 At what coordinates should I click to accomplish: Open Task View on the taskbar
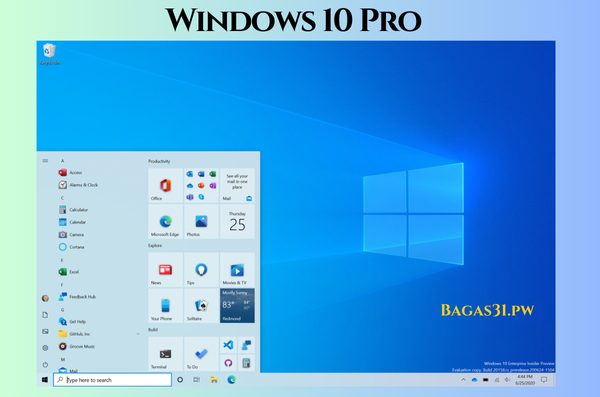click(x=196, y=380)
